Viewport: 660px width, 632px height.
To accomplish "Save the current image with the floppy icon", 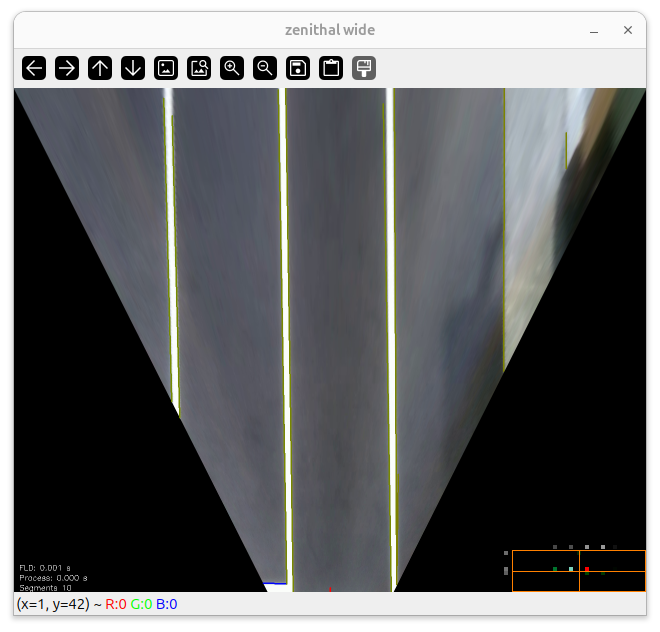I will pos(298,68).
